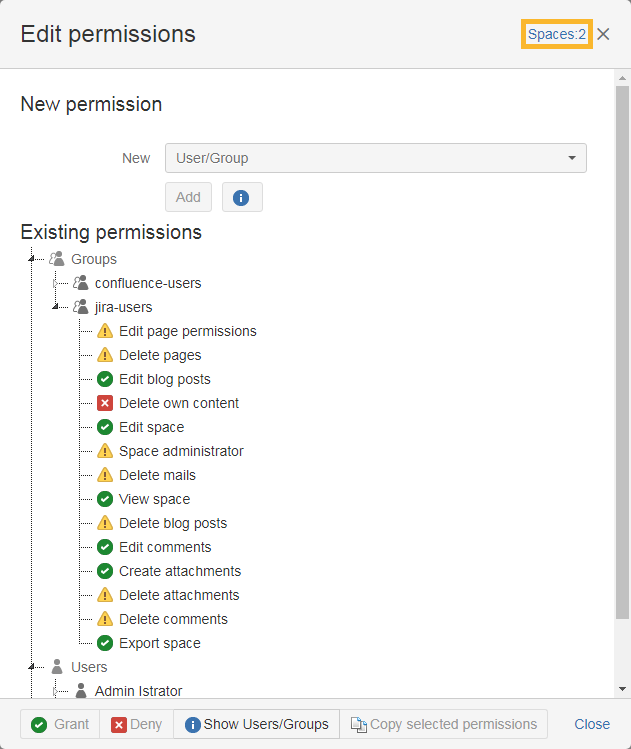This screenshot has height=749, width=631.
Task: Collapse the jira-users tree node
Action: click(56, 307)
